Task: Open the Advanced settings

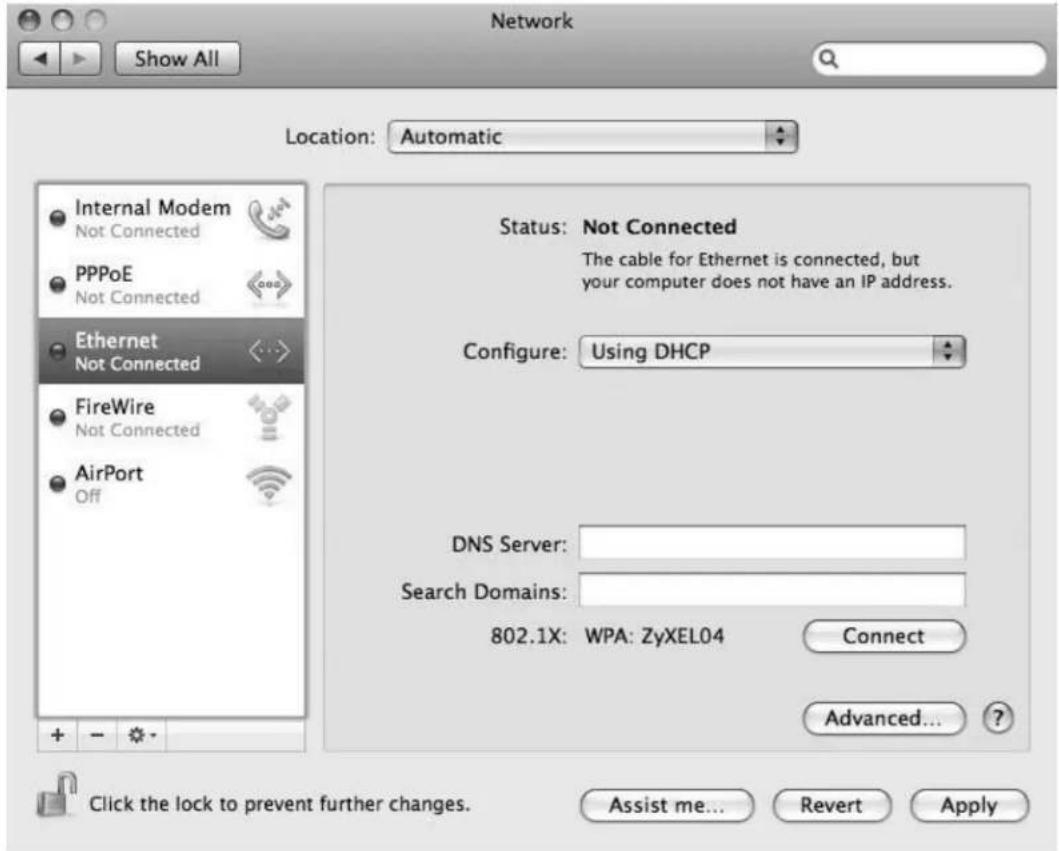Action: coord(884,718)
